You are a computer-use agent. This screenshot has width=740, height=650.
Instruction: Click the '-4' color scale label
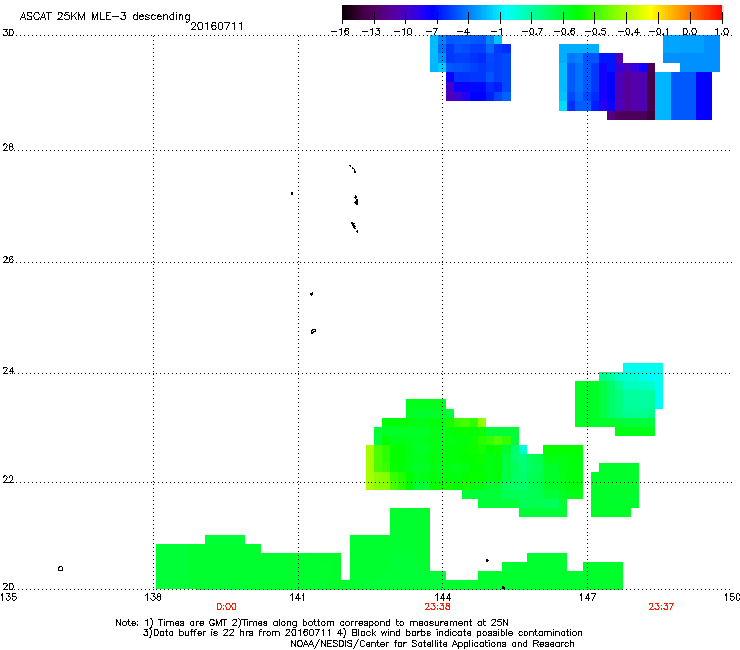[463, 32]
